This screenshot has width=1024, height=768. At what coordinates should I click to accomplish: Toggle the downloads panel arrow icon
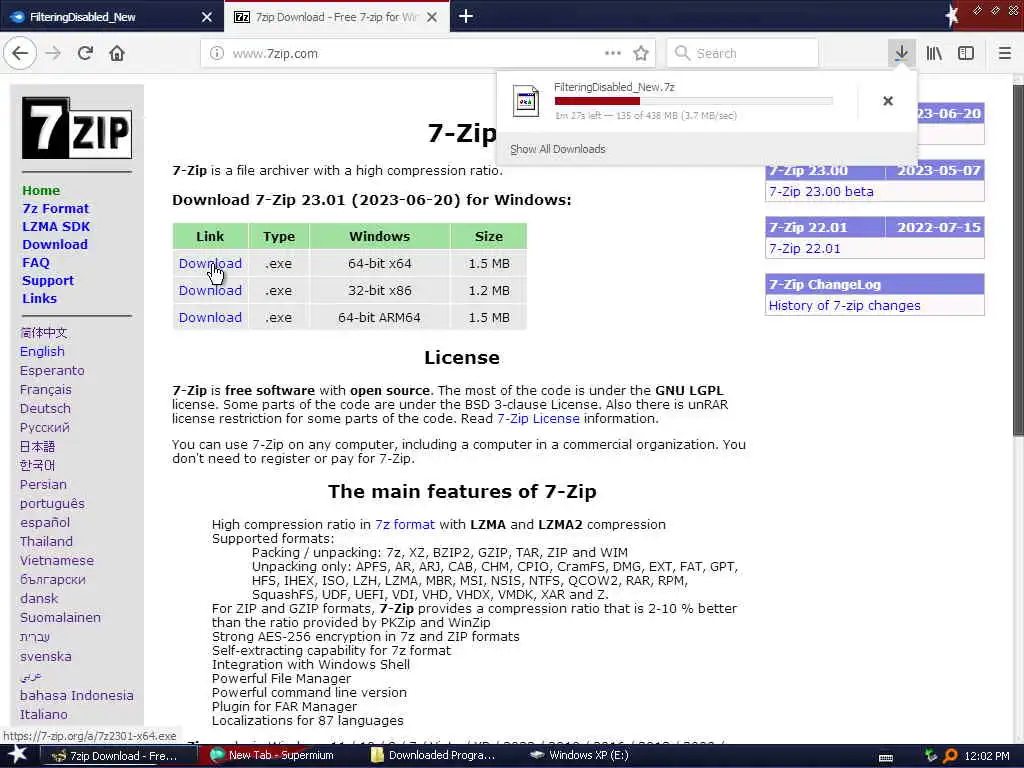(901, 53)
